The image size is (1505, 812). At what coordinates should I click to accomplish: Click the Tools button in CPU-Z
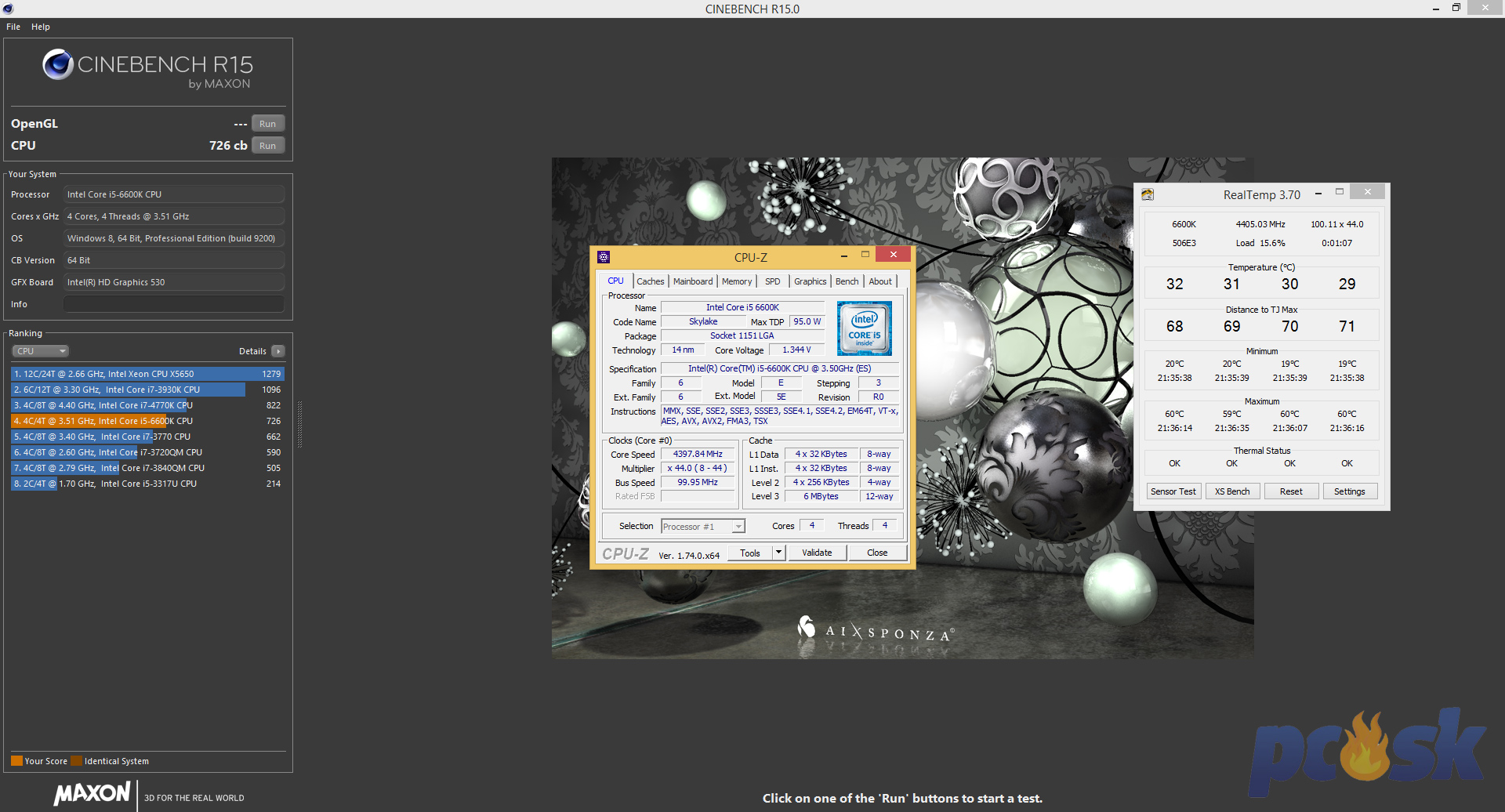tap(750, 553)
